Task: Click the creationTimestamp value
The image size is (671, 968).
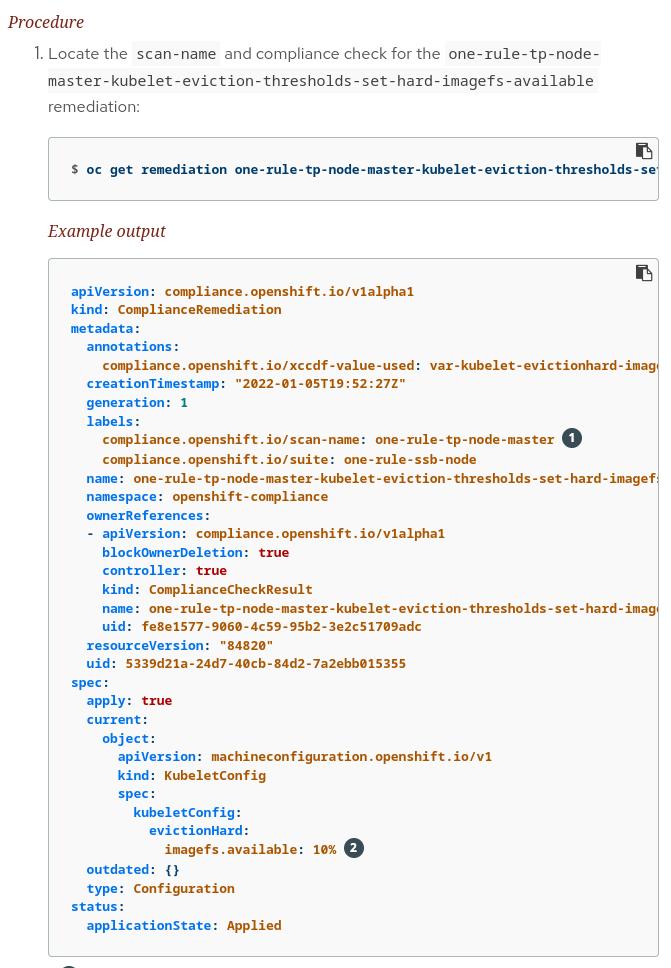Action: click(x=319, y=384)
